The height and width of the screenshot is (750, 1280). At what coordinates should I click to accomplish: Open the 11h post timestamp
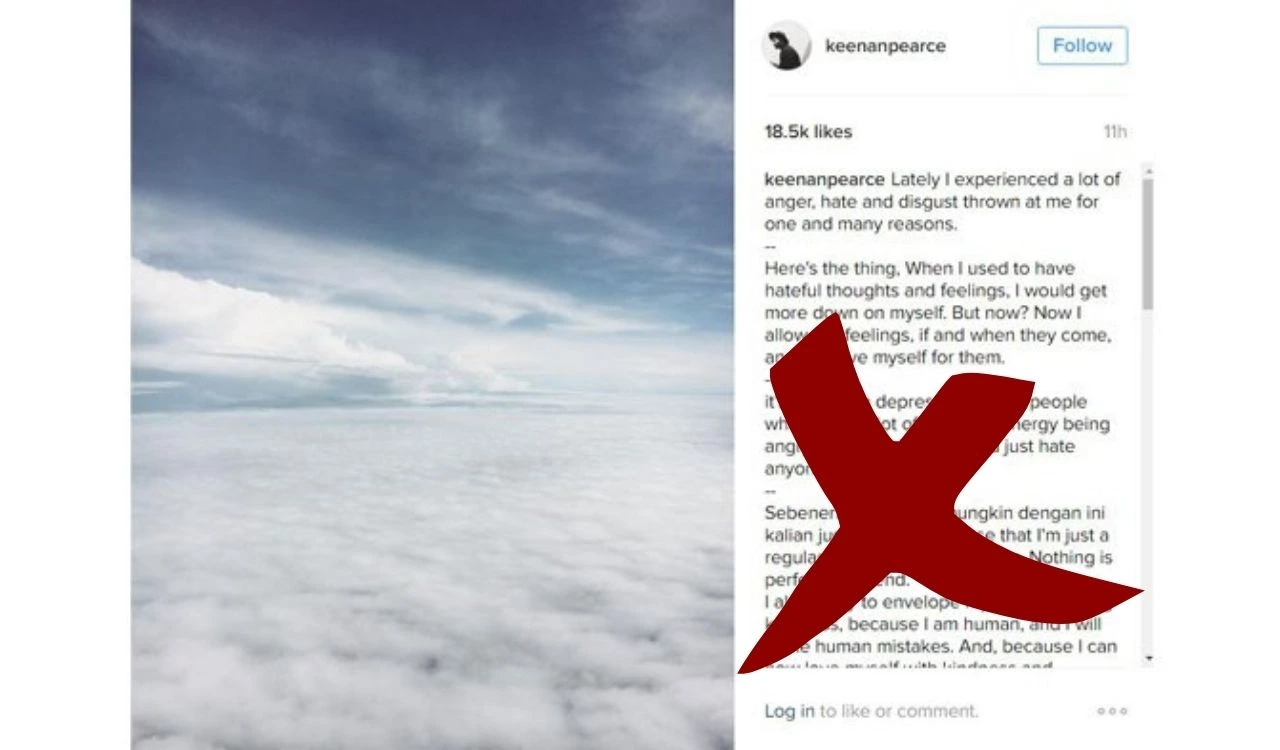pos(1115,132)
